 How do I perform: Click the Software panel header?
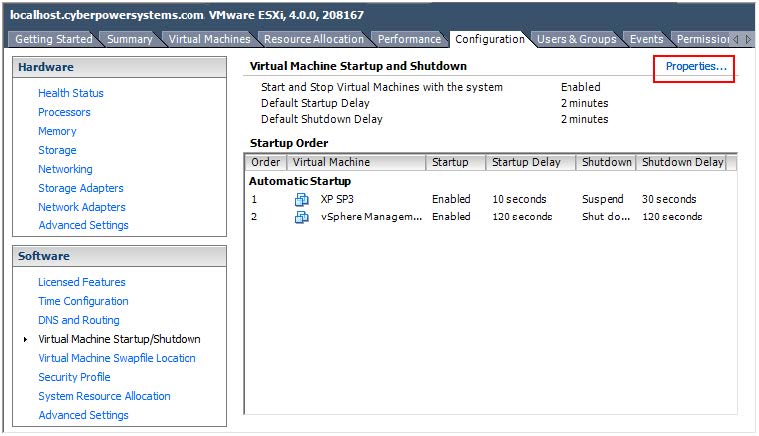[x=120, y=256]
